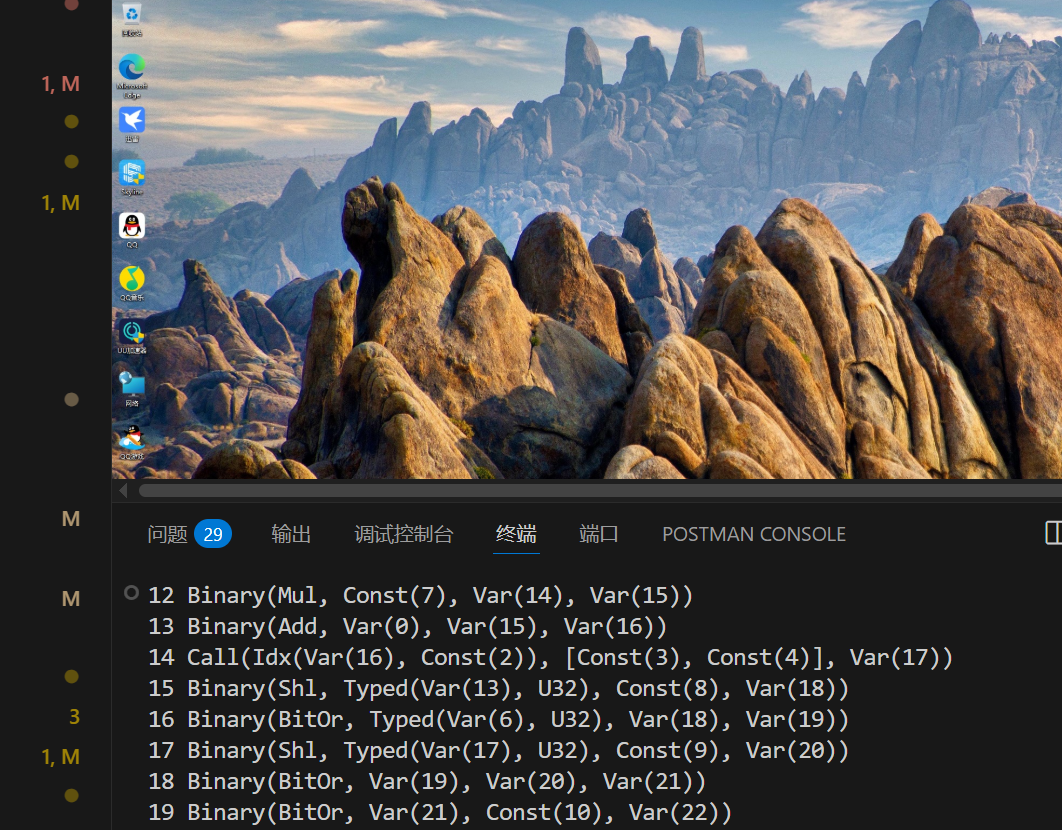1062x830 pixels.
Task: Click the QQ penguin desktop icon
Action: [x=131, y=227]
